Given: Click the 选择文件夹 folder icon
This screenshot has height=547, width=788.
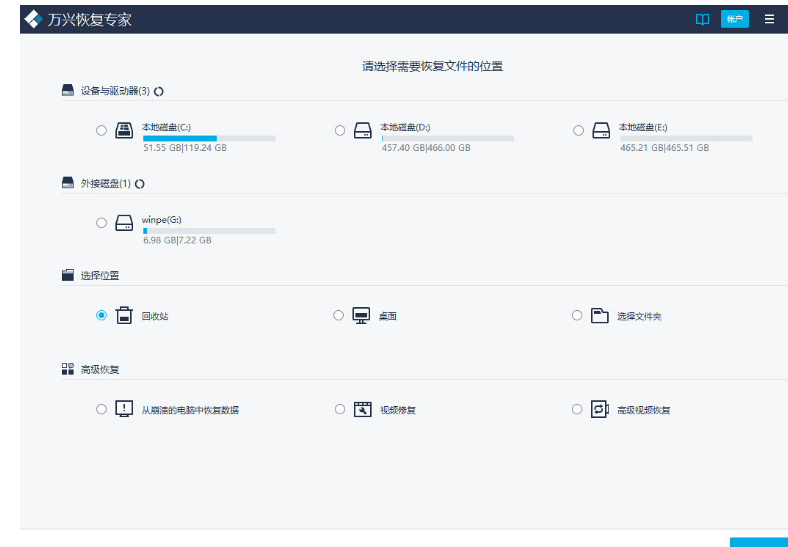Looking at the screenshot, I should [600, 315].
